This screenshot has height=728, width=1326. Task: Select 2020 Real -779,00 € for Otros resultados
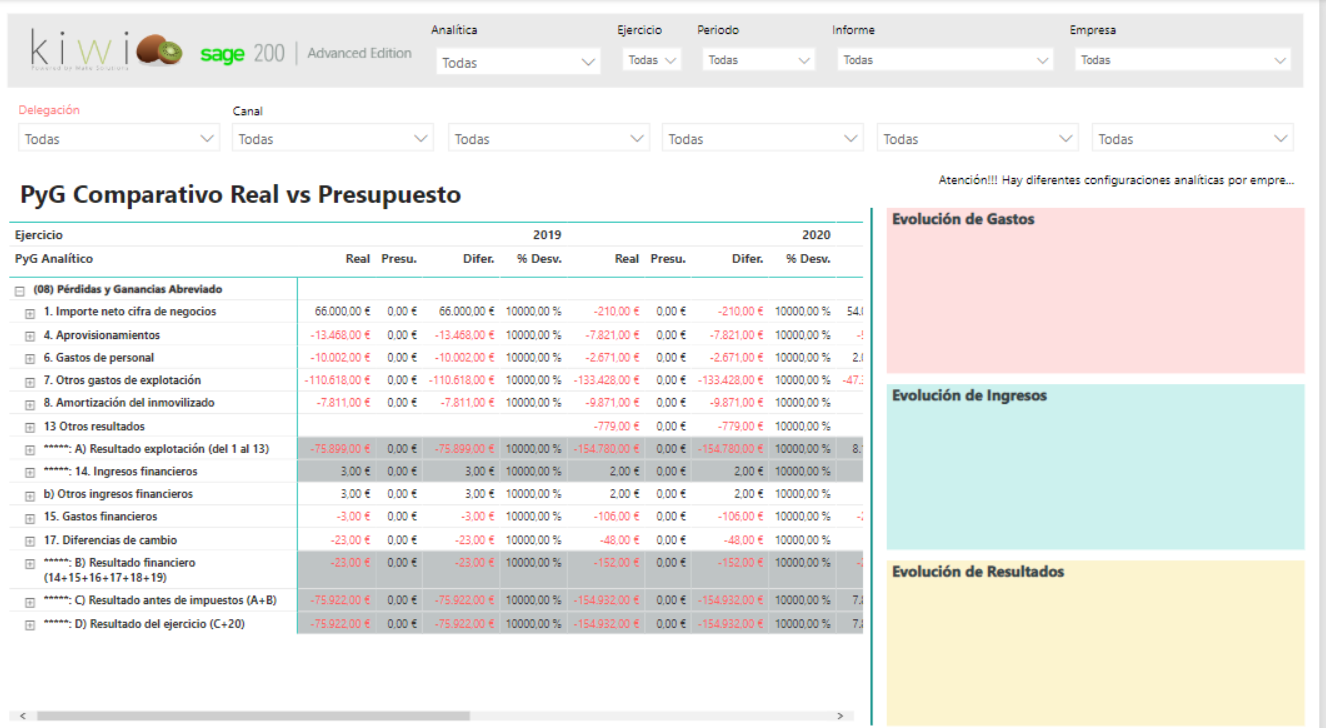pos(617,426)
